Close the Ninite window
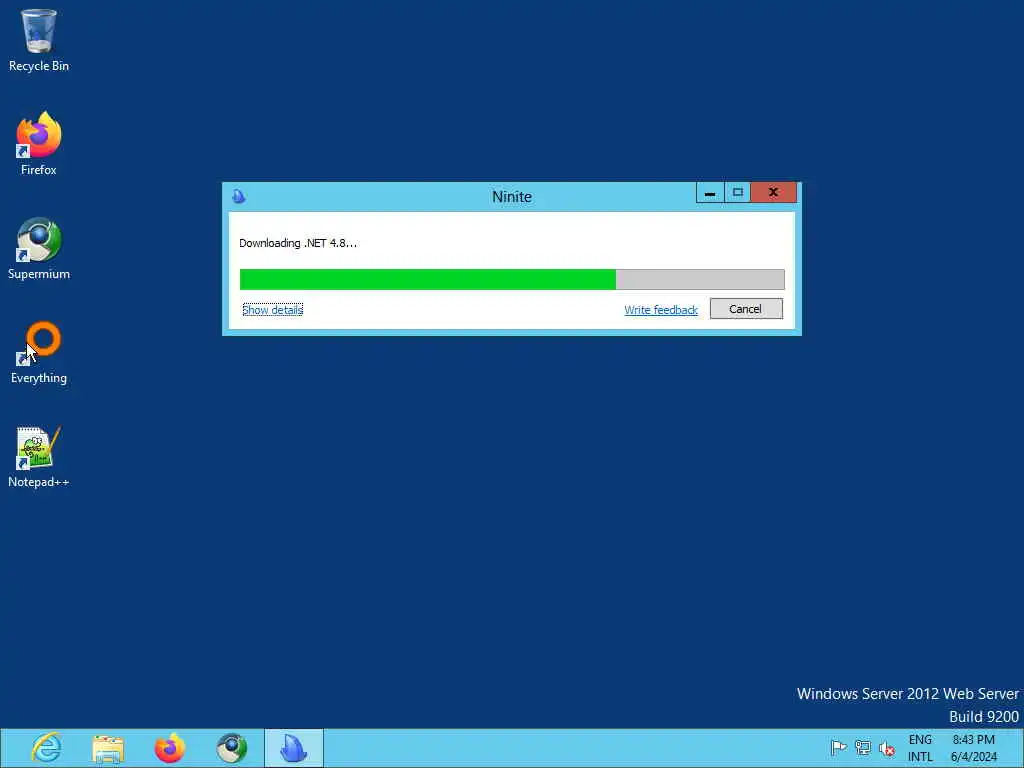This screenshot has height=768, width=1024. [x=773, y=193]
